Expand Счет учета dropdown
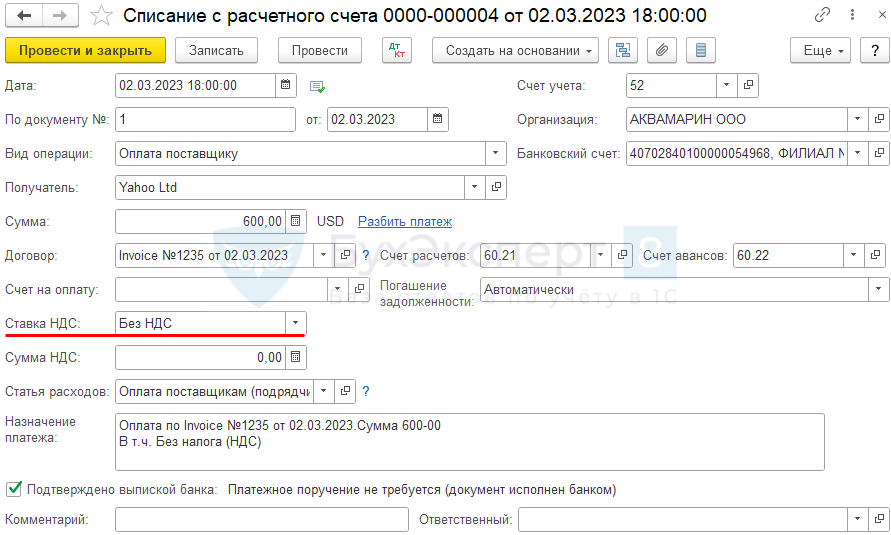Screen dimensions: 891x535 (x=726, y=85)
